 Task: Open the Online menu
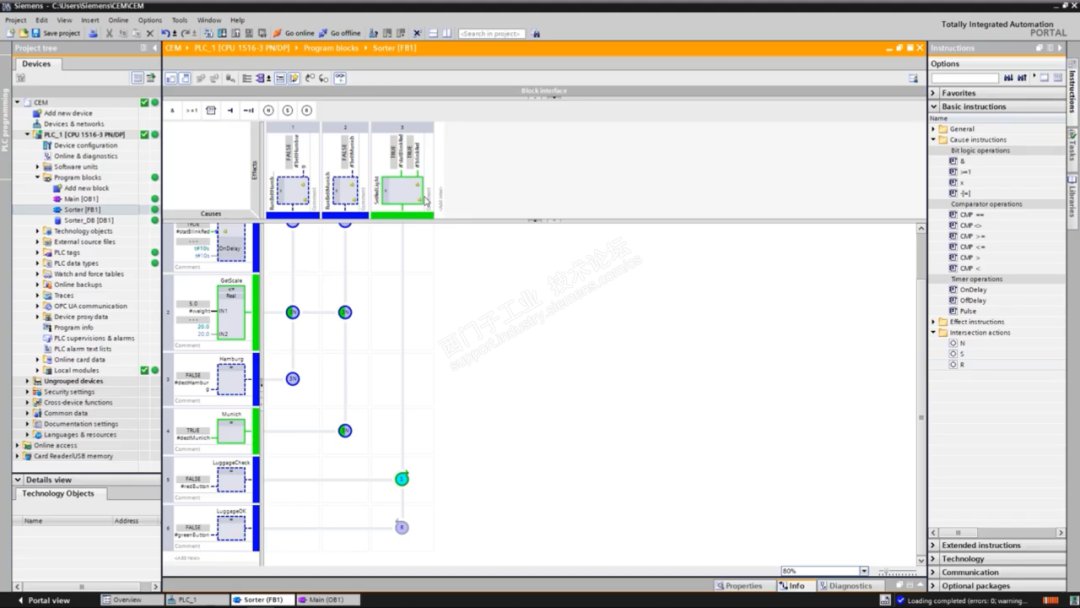(x=118, y=20)
